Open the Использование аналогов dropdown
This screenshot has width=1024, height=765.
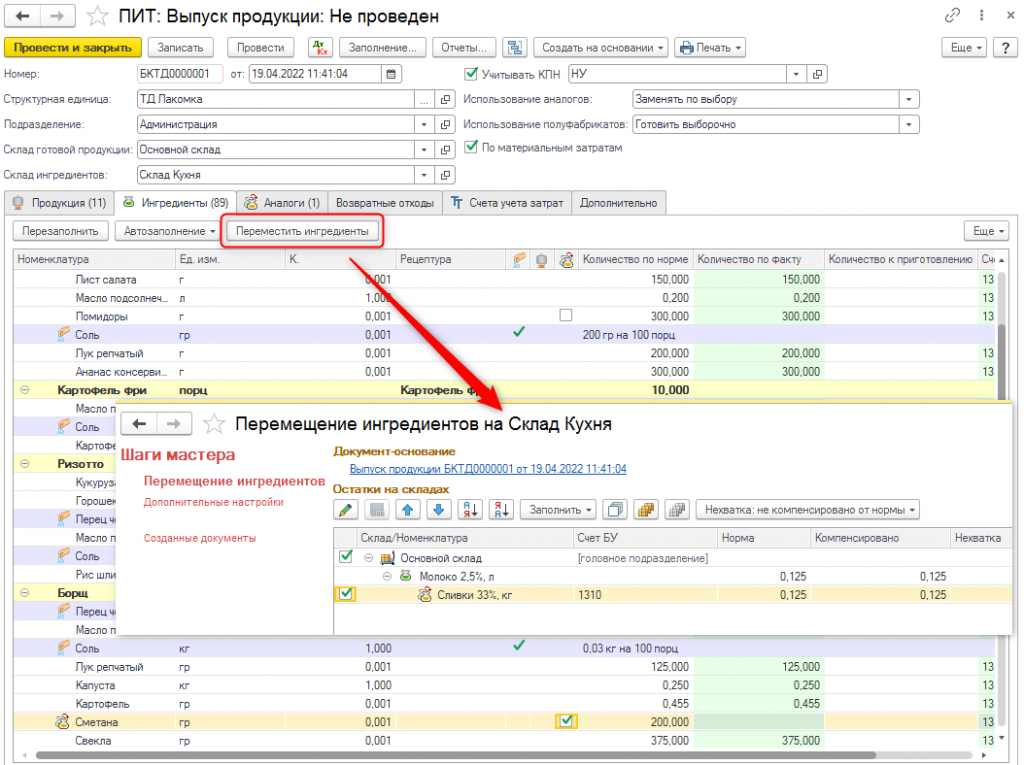click(x=908, y=99)
